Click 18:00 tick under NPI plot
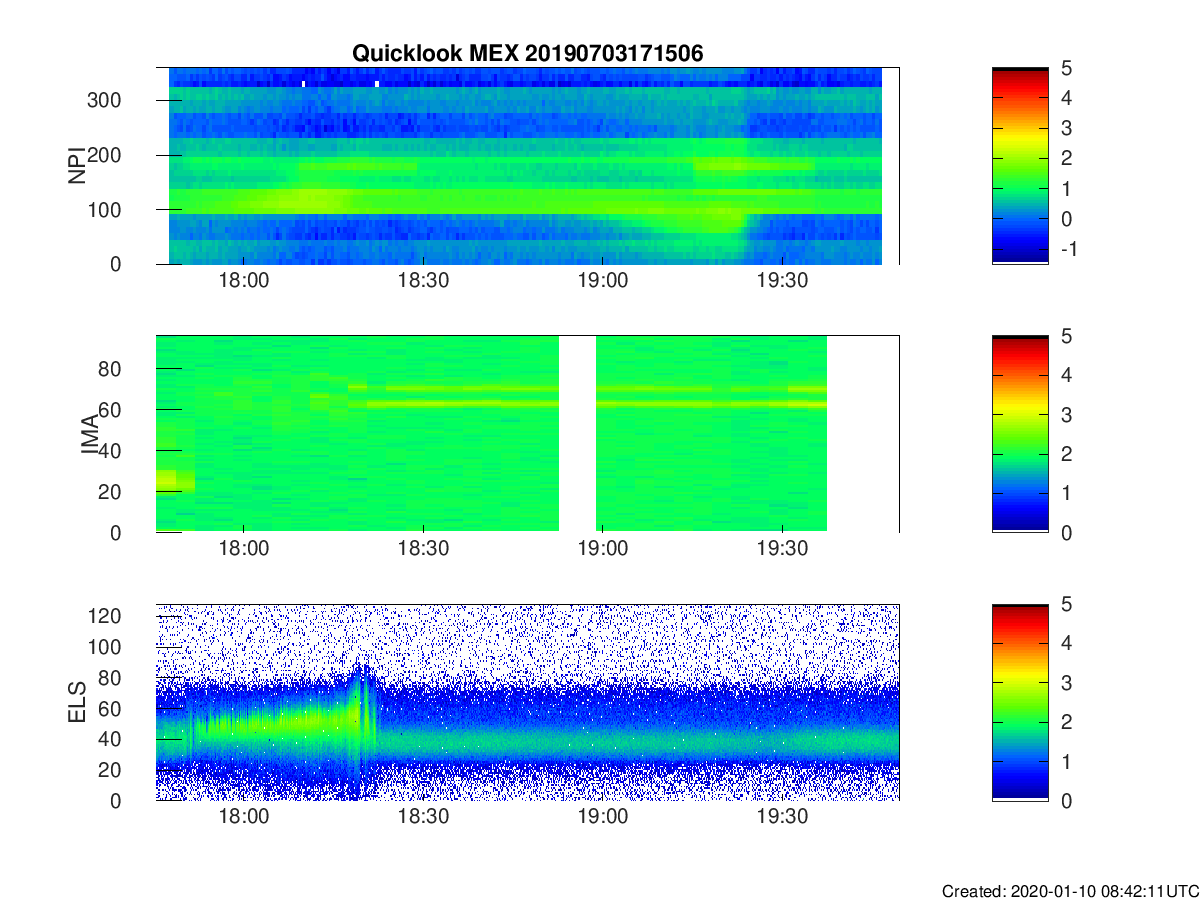This screenshot has height=900, width=1200. click(243, 282)
